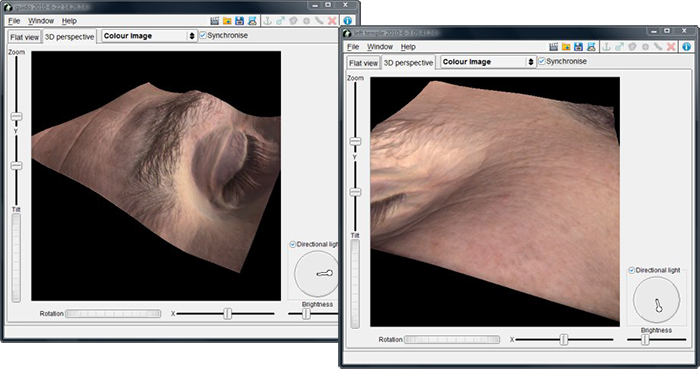
Task: Select 3D perspective tab in guido window
Action: [x=69, y=37]
